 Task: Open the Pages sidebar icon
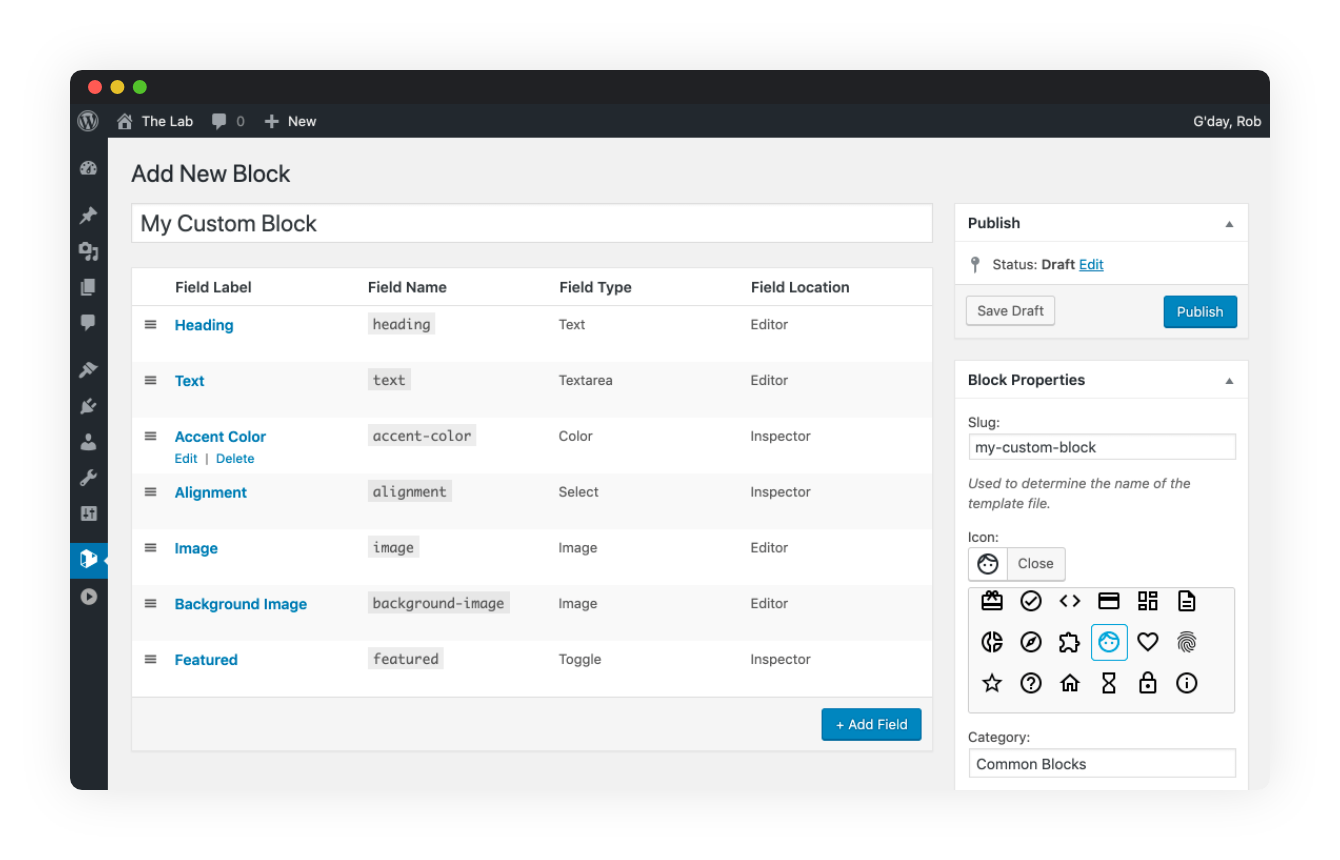[x=88, y=287]
